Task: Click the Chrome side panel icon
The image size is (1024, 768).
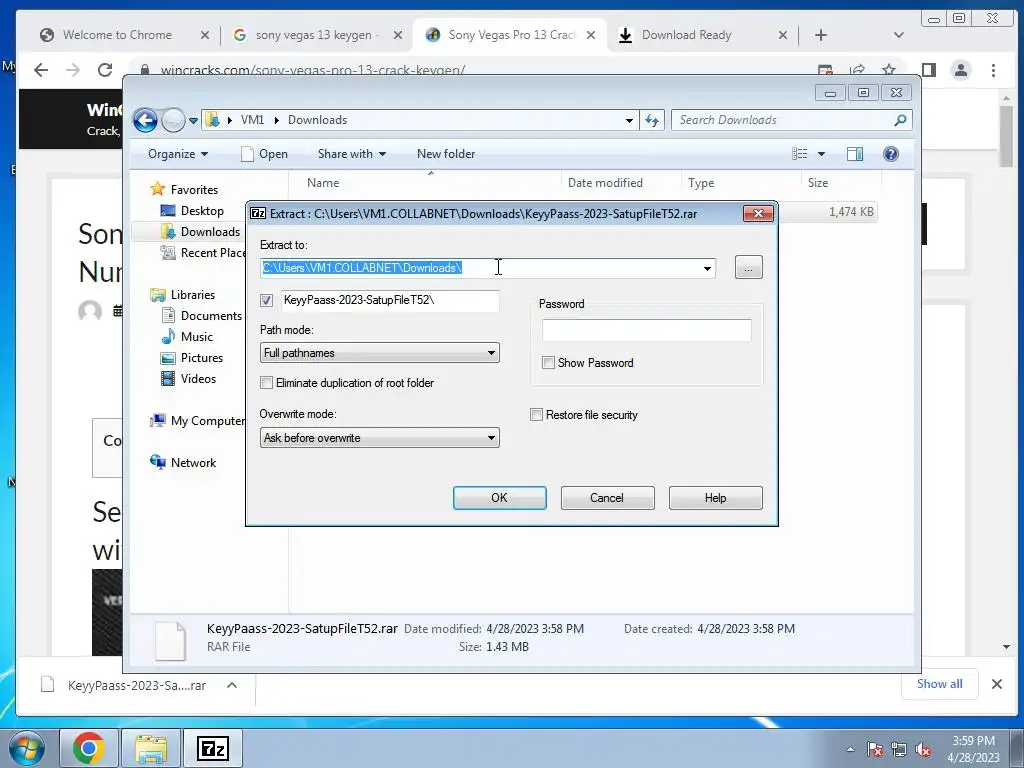Action: point(929,70)
